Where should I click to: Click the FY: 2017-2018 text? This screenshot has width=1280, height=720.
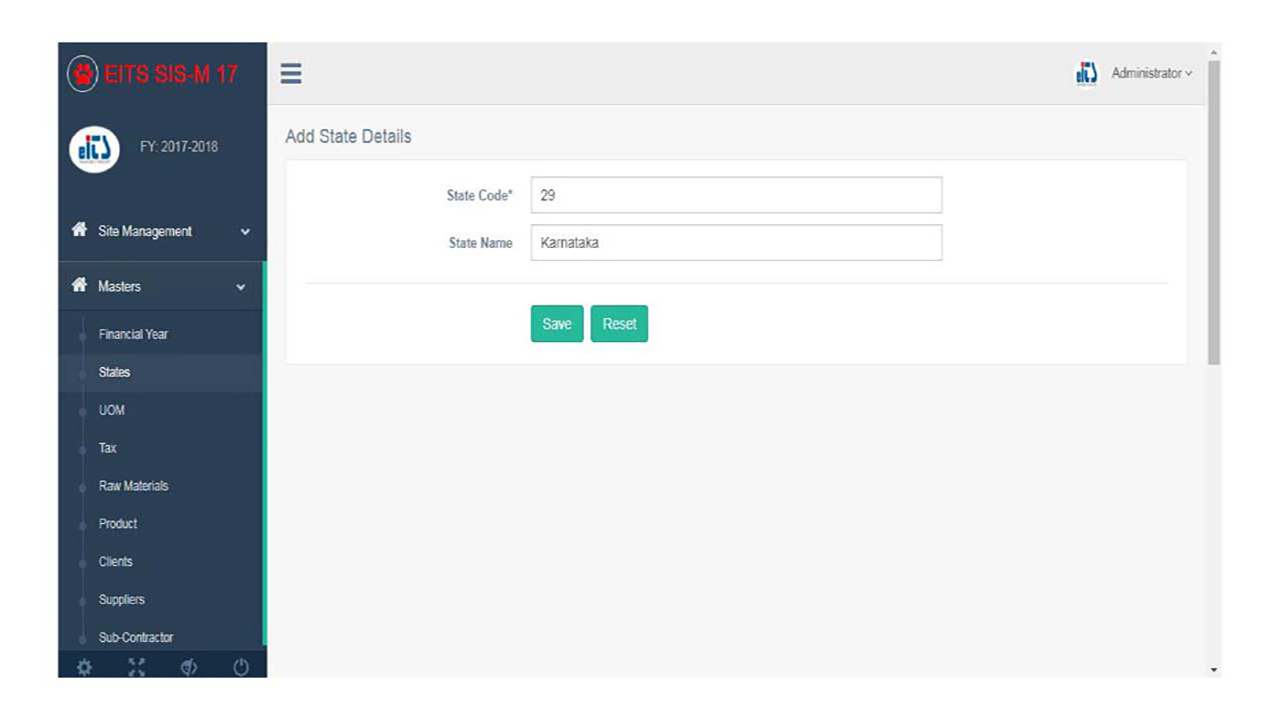coord(178,147)
